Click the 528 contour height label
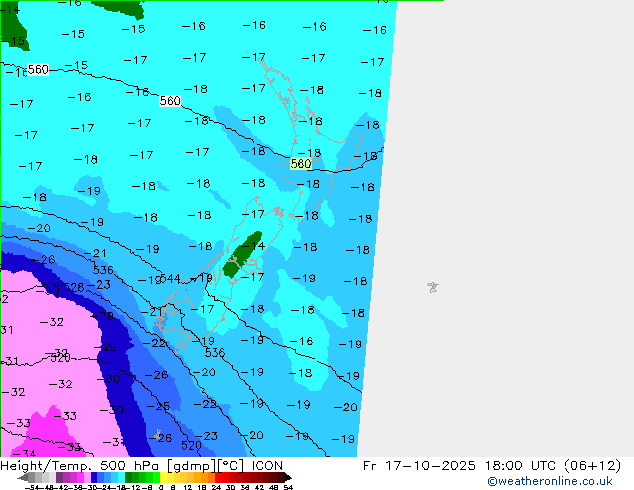634x490 pixels. (74, 287)
